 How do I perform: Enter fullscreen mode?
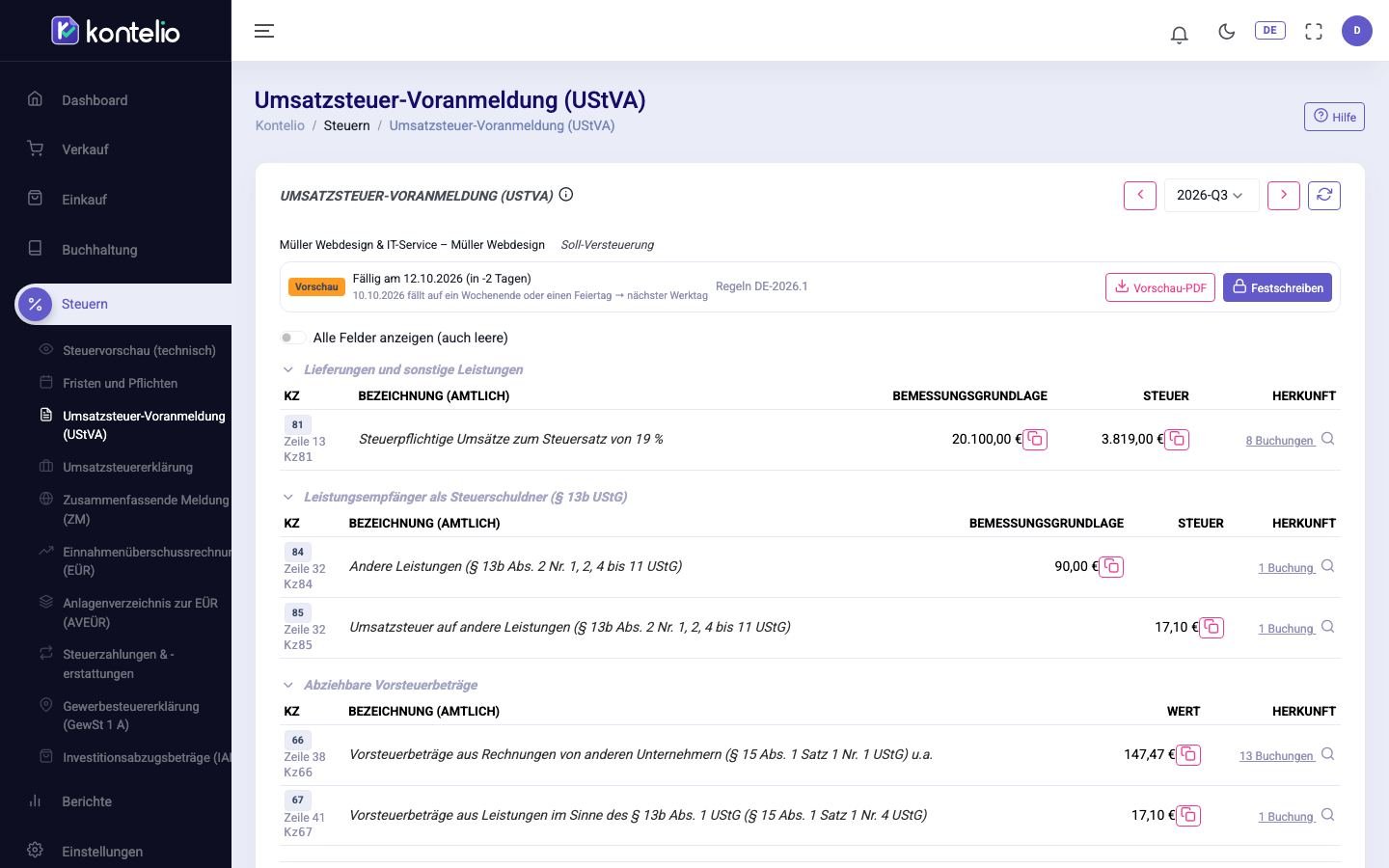(x=1314, y=32)
